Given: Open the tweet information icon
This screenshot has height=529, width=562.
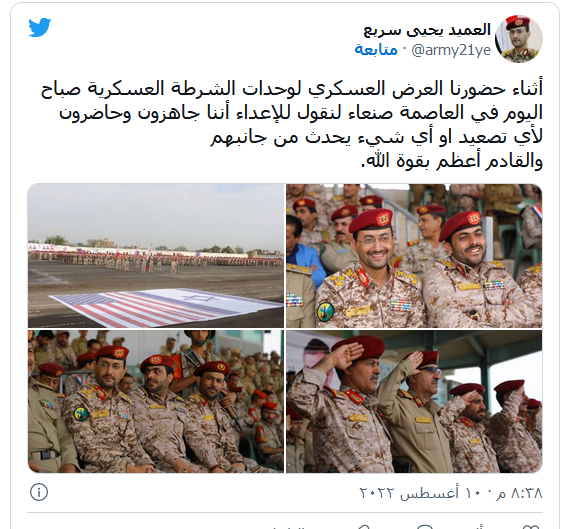Looking at the screenshot, I should [x=39, y=492].
